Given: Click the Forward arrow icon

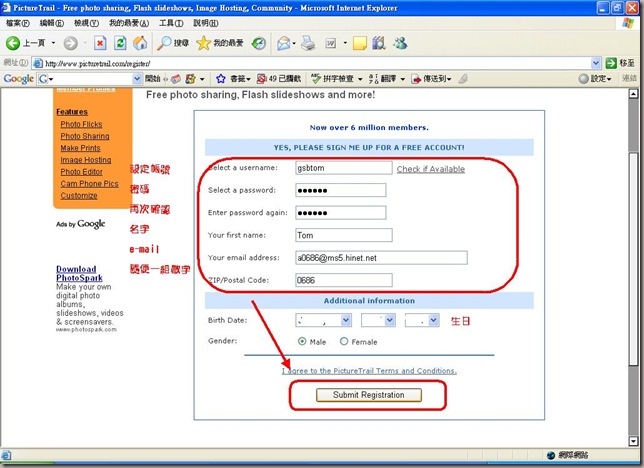Looking at the screenshot, I should 71,43.
